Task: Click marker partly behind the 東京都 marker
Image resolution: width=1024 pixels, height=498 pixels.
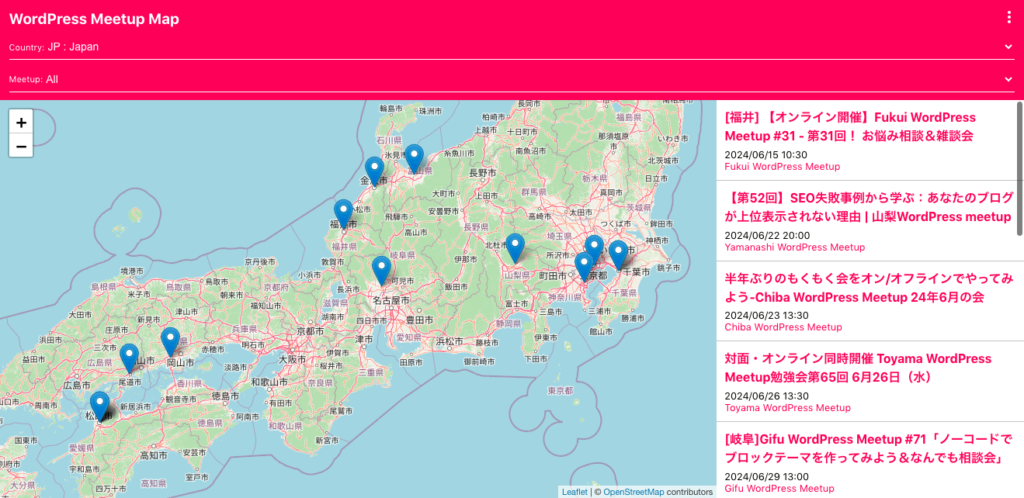Action: tap(595, 245)
